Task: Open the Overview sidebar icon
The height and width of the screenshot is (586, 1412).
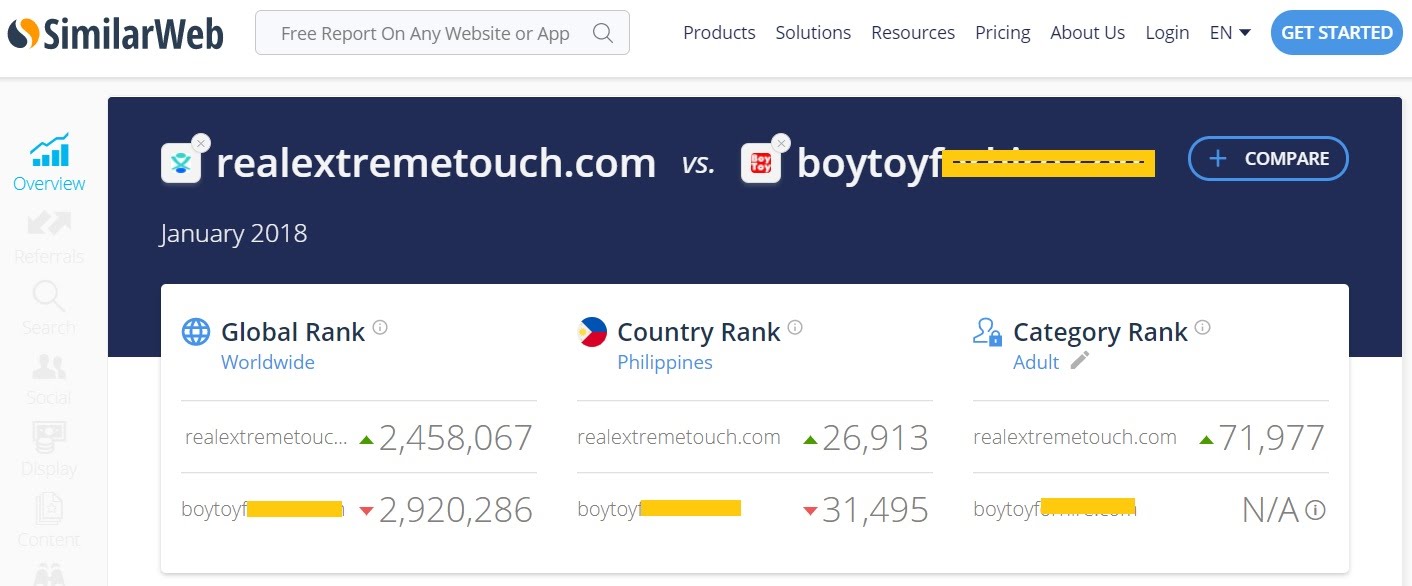Action: pyautogui.click(x=49, y=161)
